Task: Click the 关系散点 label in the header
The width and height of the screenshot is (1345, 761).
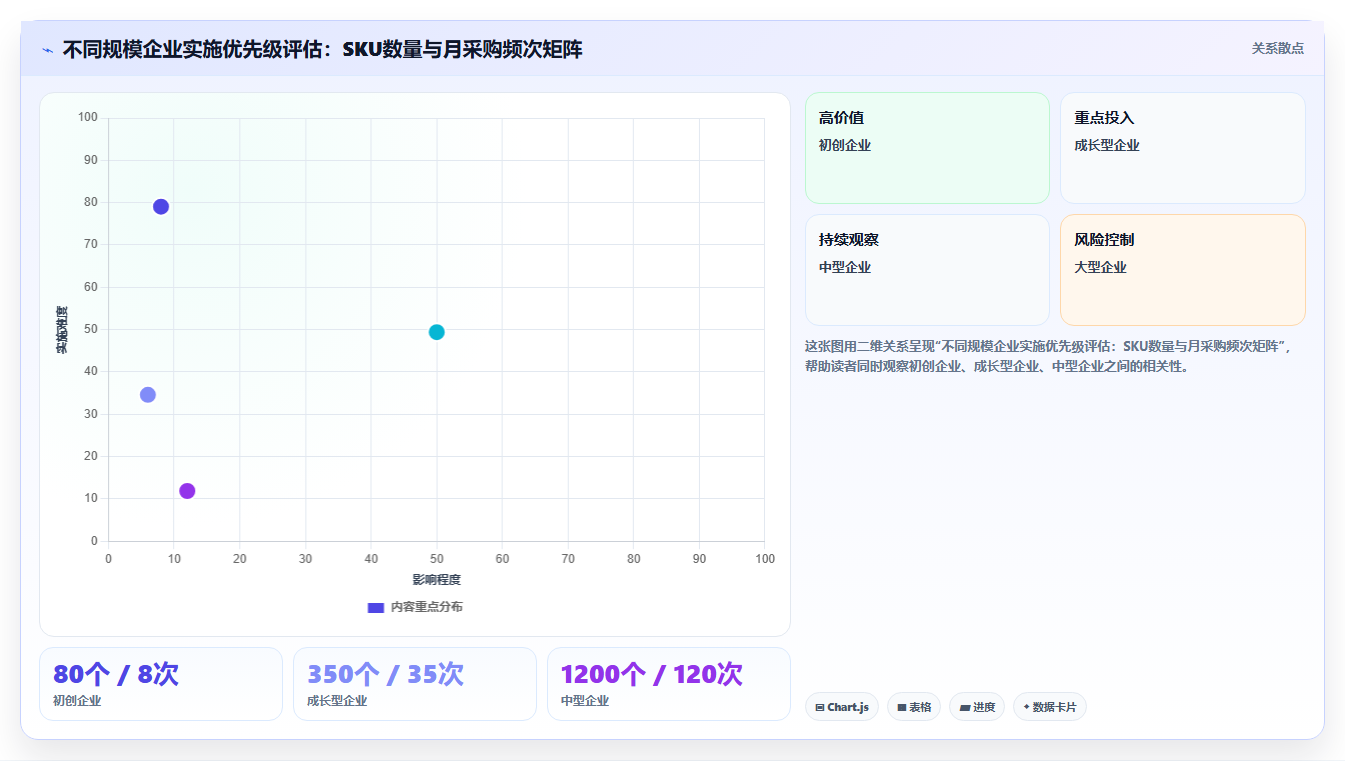Action: [x=1278, y=48]
